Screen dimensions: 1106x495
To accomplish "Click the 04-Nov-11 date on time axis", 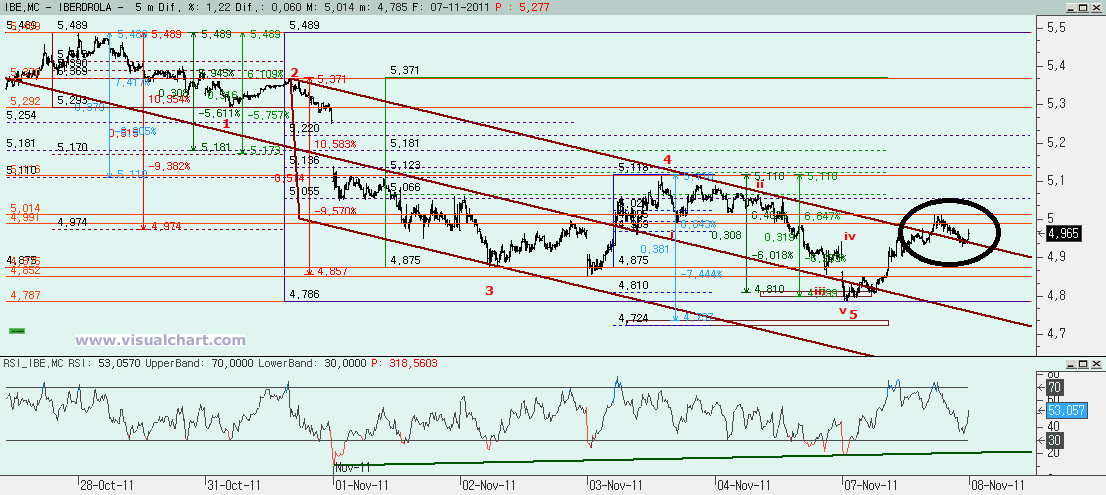I will (743, 486).
